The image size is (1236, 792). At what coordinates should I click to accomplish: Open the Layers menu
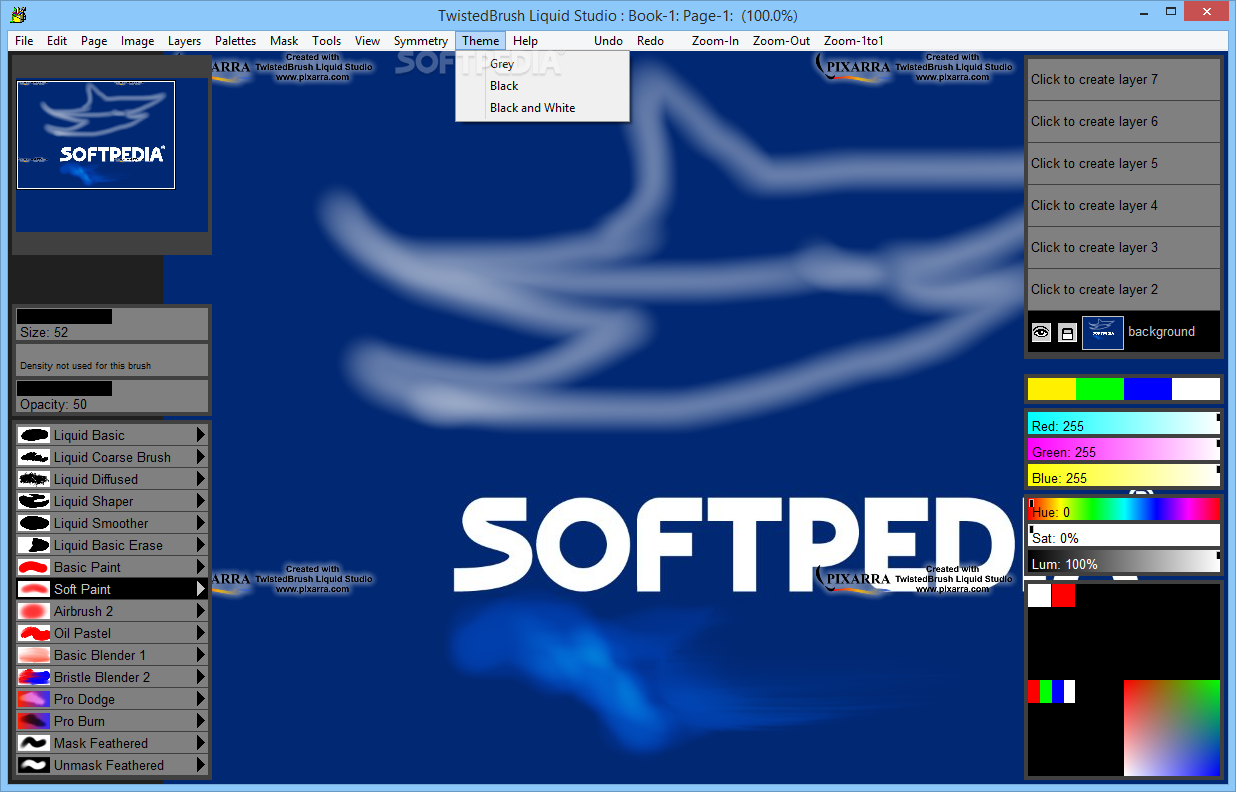pos(184,41)
